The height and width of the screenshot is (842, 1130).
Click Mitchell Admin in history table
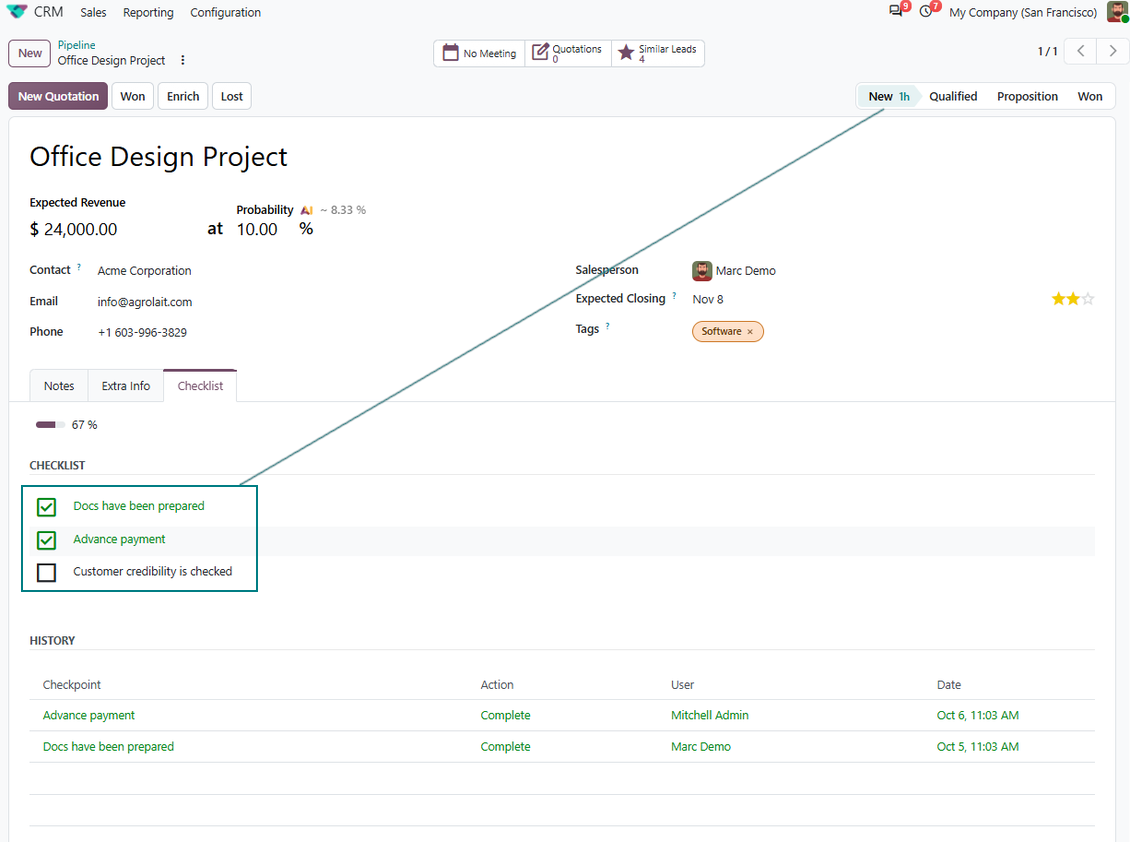tap(710, 715)
